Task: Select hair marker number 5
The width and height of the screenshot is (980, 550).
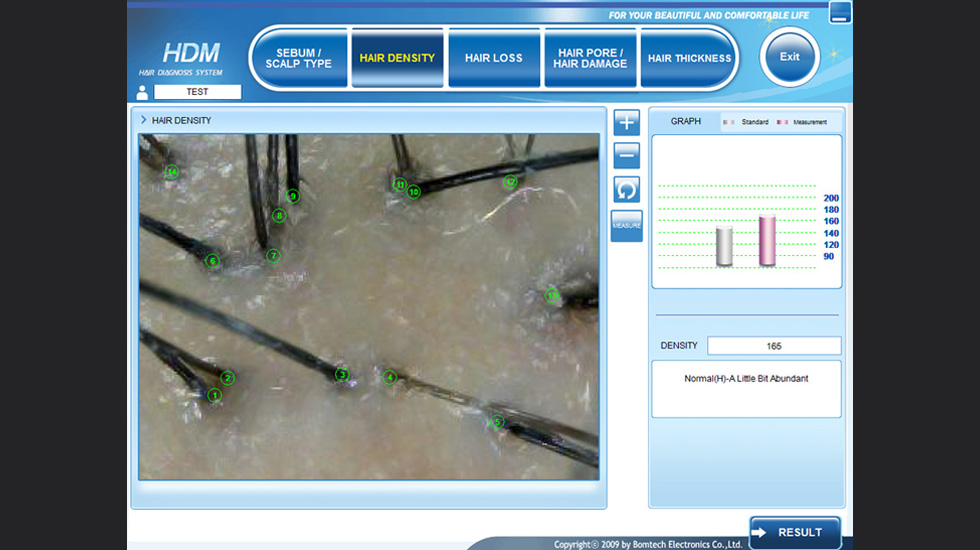Action: (x=497, y=421)
